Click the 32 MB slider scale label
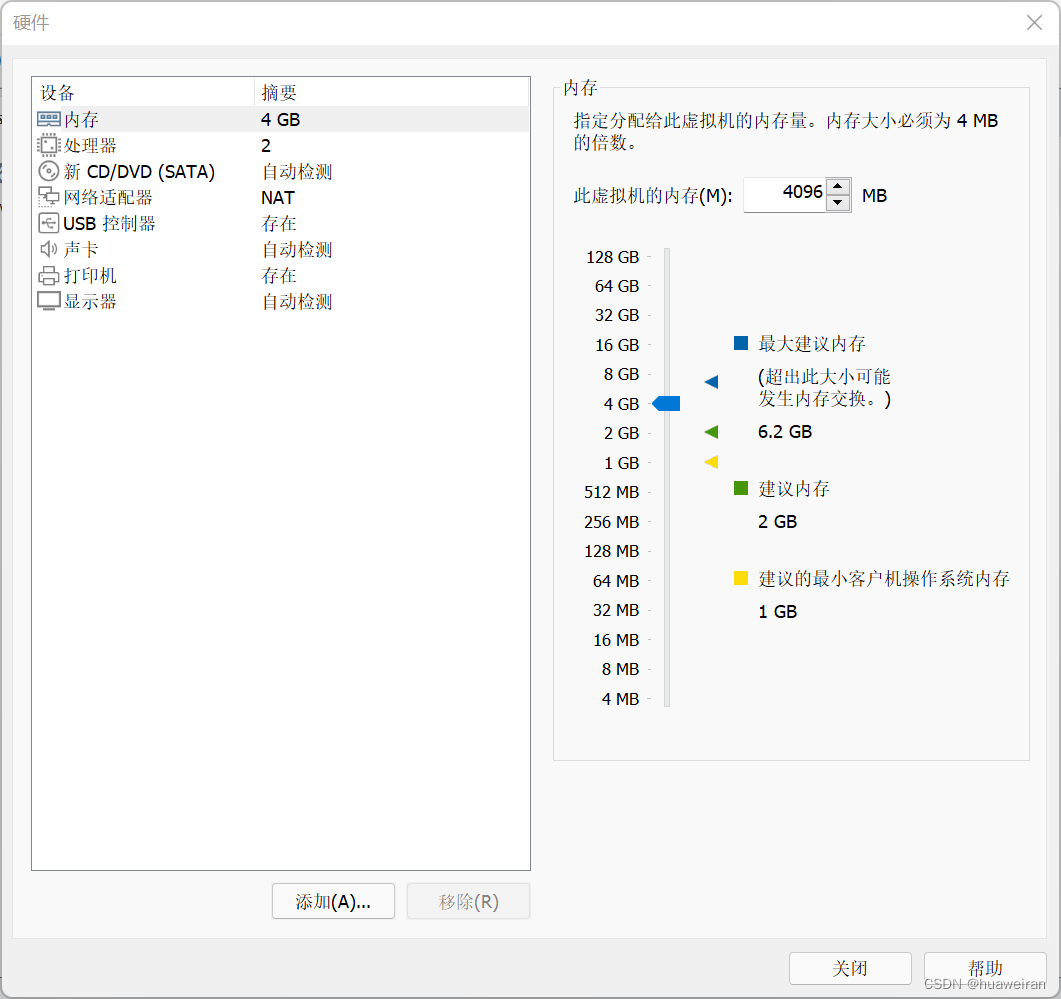Image resolution: width=1061 pixels, height=999 pixels. coord(616,610)
